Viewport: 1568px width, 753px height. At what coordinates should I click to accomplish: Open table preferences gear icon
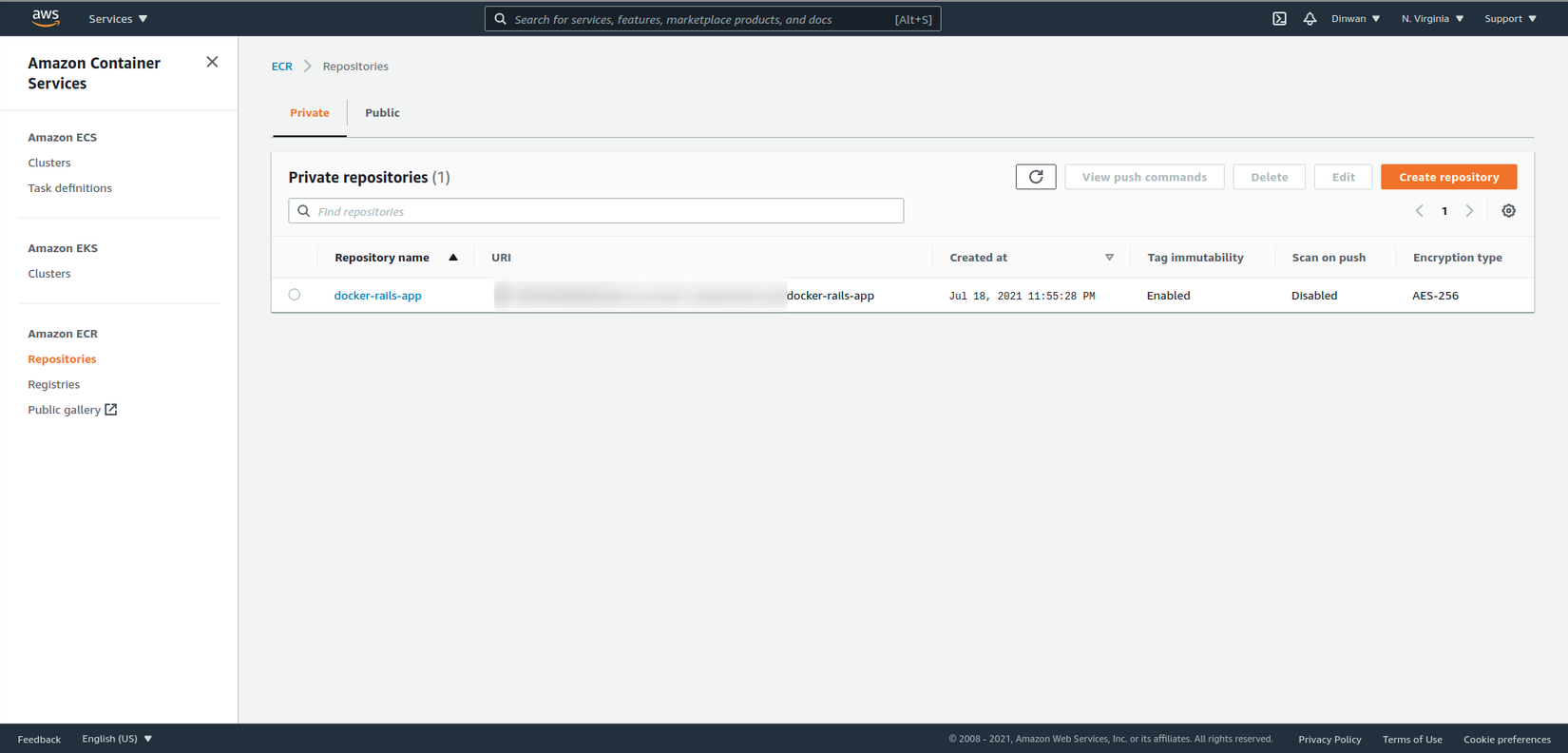coord(1508,211)
